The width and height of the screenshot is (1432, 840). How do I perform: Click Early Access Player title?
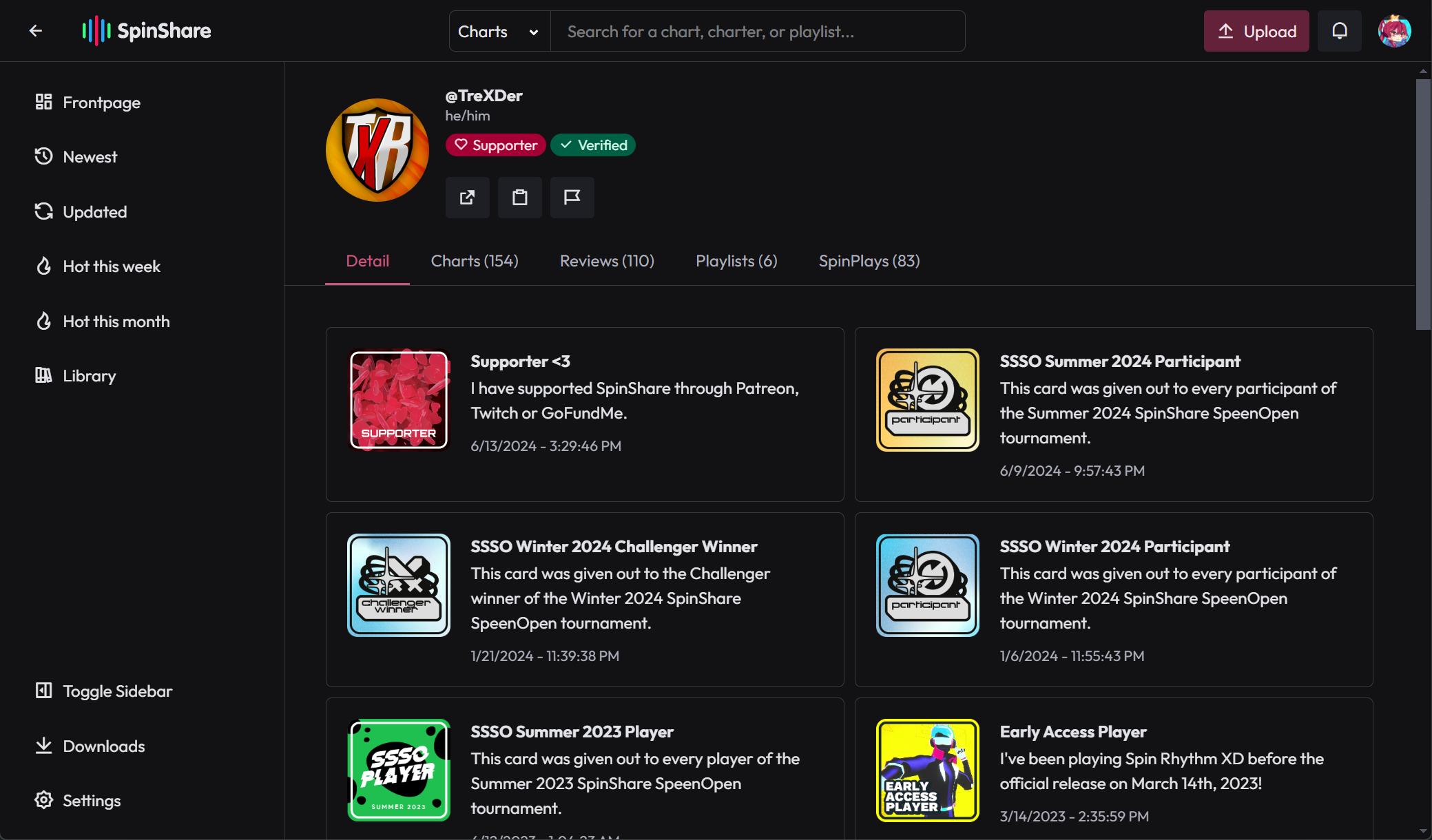(1073, 732)
